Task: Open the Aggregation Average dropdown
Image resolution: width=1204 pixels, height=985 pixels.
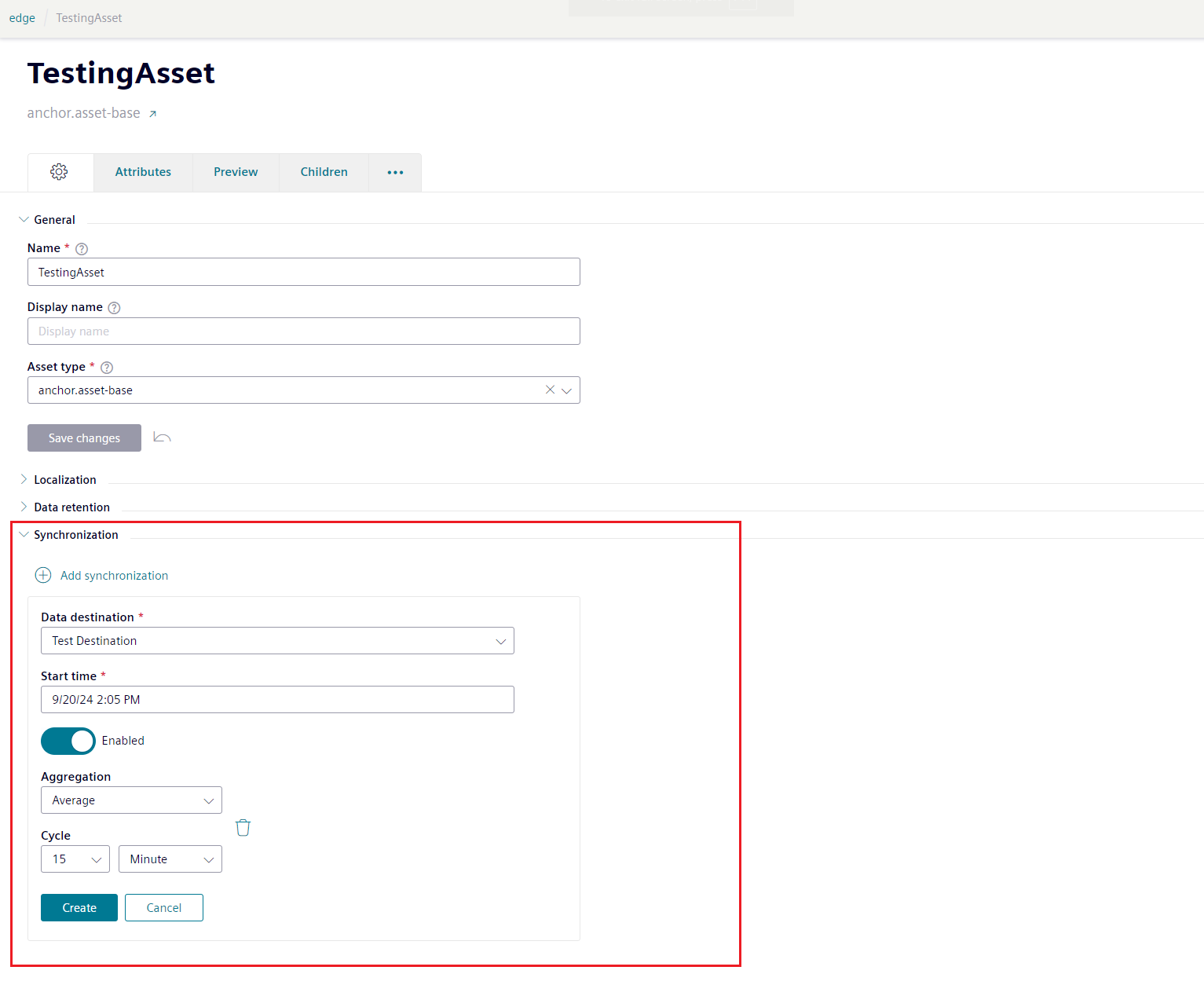Action: click(131, 800)
